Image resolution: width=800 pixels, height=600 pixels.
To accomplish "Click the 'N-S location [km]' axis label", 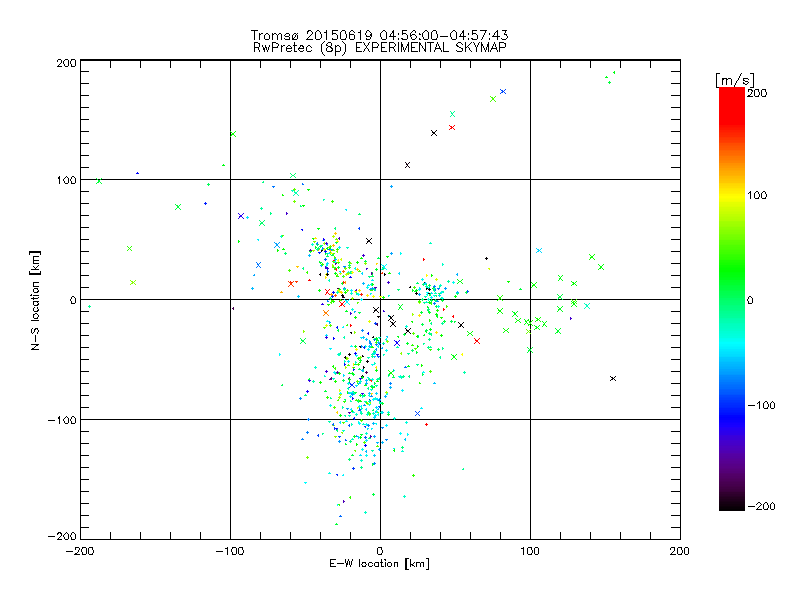I will point(35,300).
